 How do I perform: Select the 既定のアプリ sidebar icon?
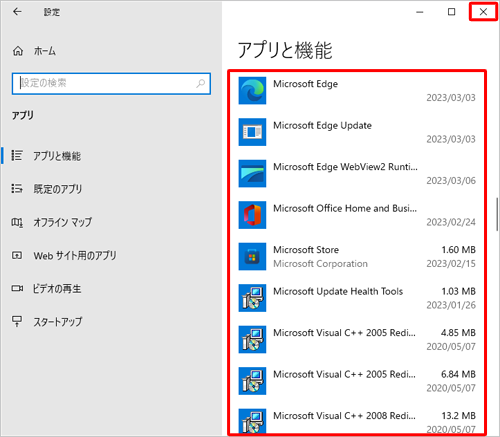(17, 189)
